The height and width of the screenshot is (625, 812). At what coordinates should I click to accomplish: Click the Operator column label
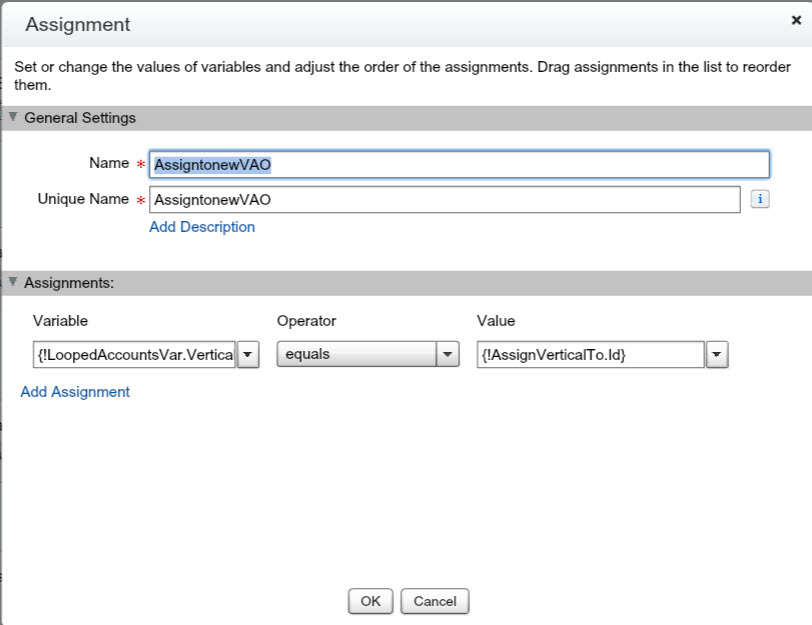(x=306, y=321)
